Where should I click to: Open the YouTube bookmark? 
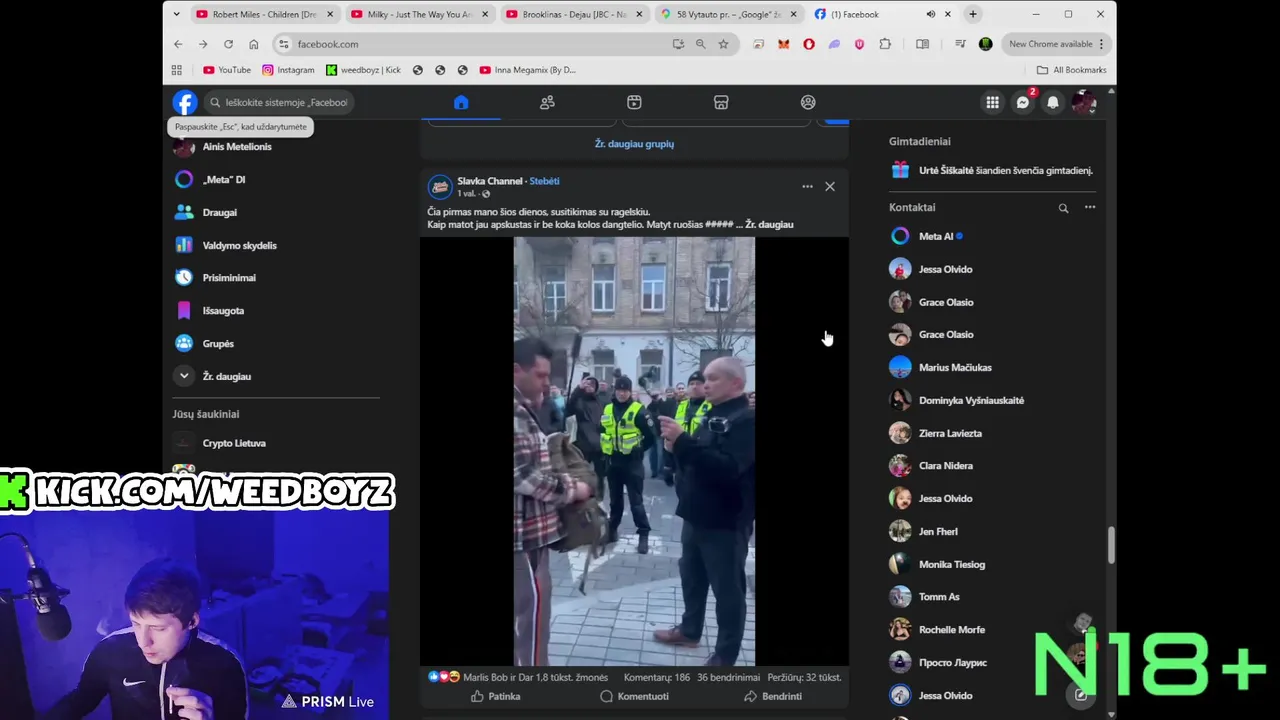[227, 70]
